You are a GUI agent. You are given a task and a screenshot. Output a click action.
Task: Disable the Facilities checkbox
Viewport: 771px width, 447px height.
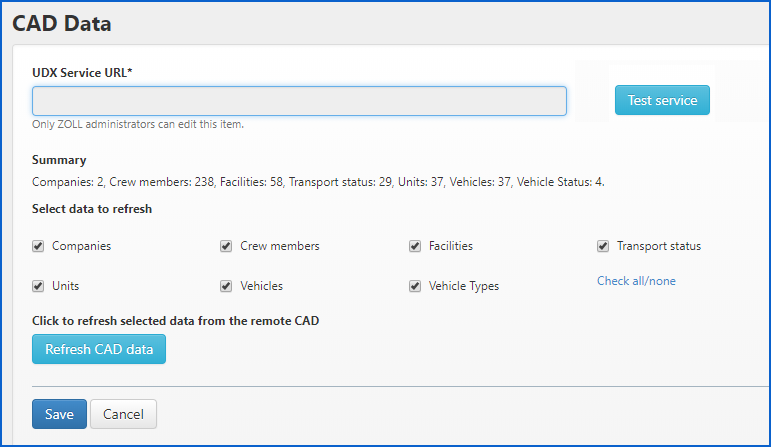415,246
